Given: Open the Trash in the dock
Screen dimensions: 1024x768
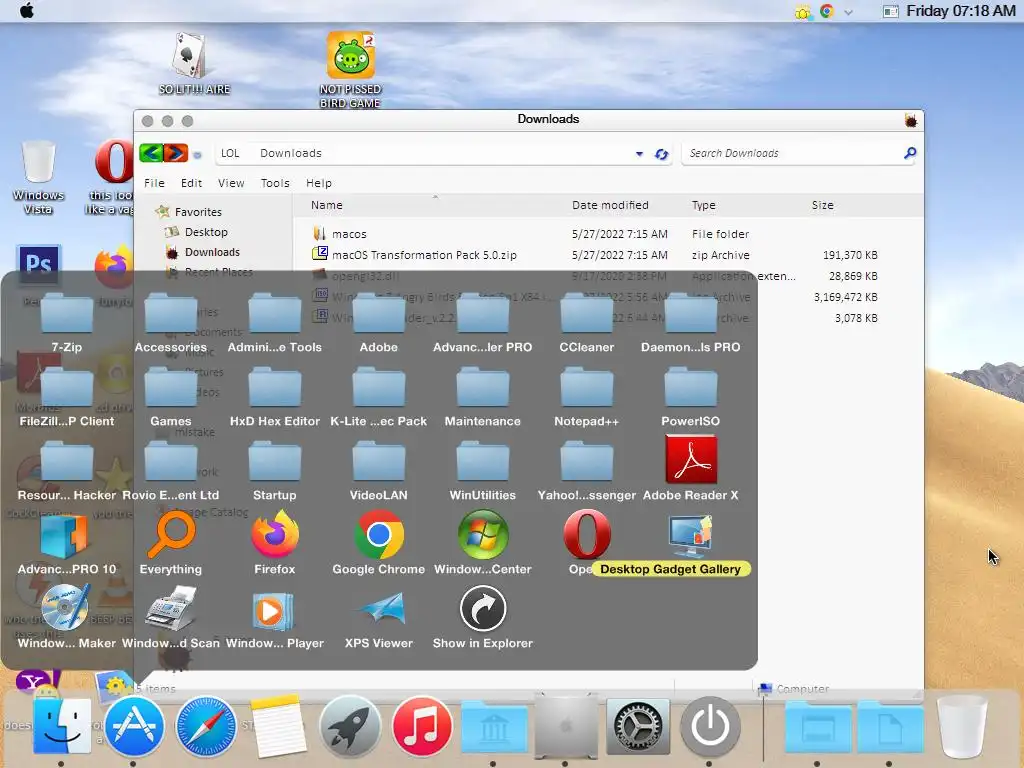Looking at the screenshot, I should [961, 727].
